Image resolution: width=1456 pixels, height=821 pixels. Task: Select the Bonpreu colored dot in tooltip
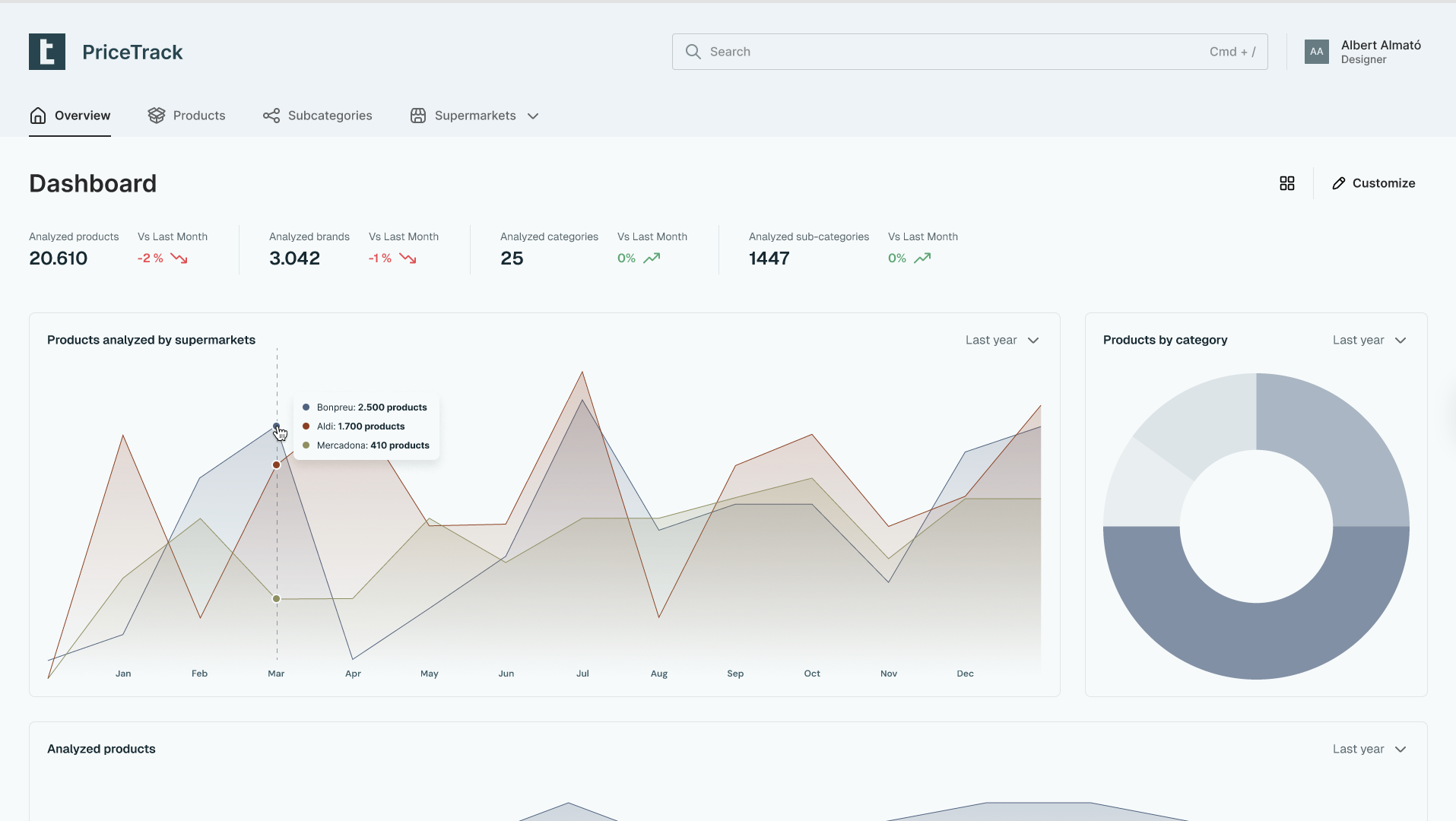click(305, 407)
